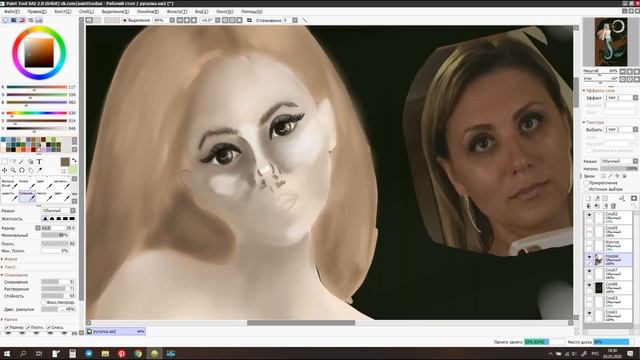Screen dimensions: 640x360
Task: Select the Move tool
Action: pyautogui.click(x=4, y=170)
